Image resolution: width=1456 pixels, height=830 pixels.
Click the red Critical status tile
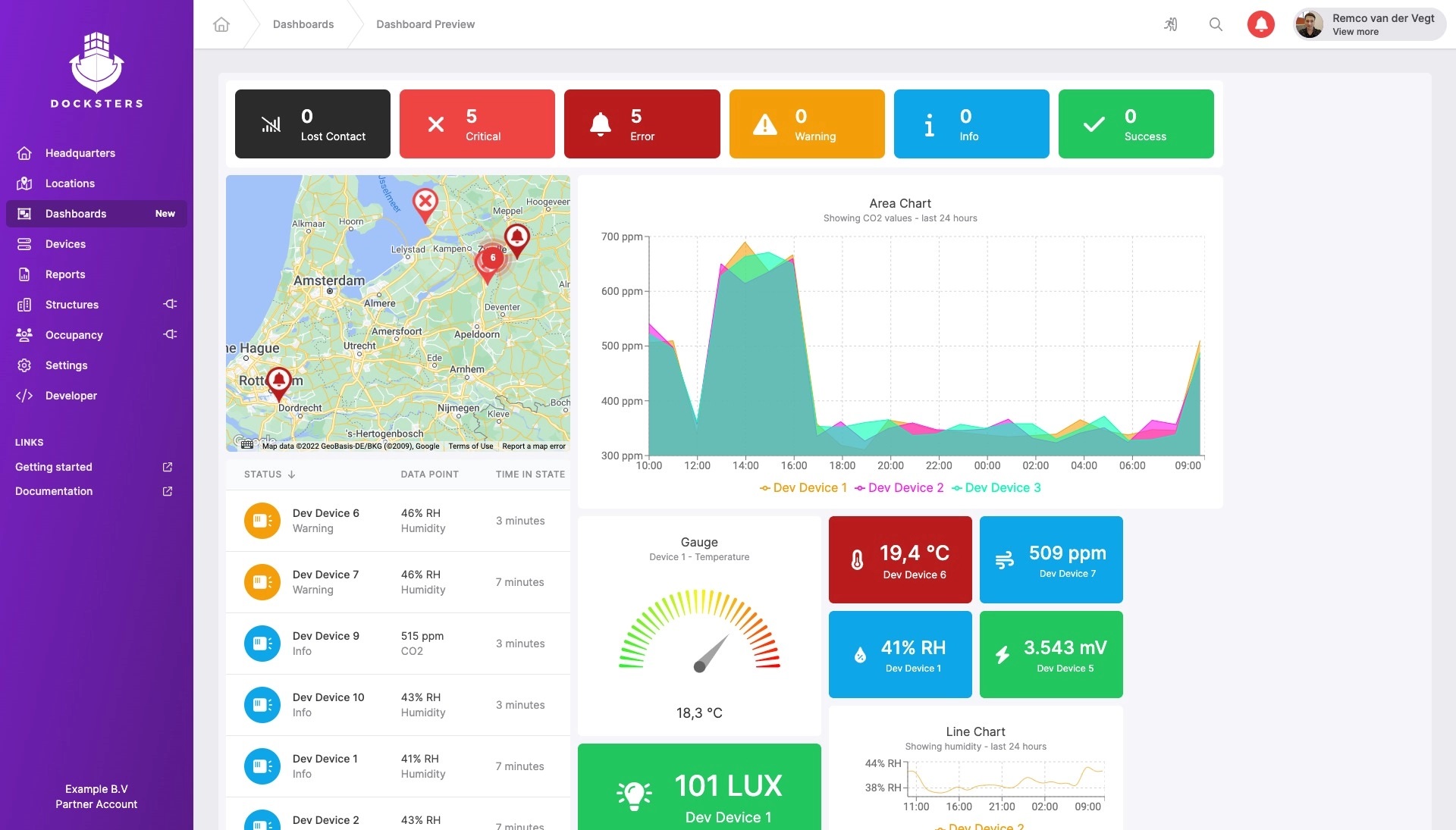477,124
